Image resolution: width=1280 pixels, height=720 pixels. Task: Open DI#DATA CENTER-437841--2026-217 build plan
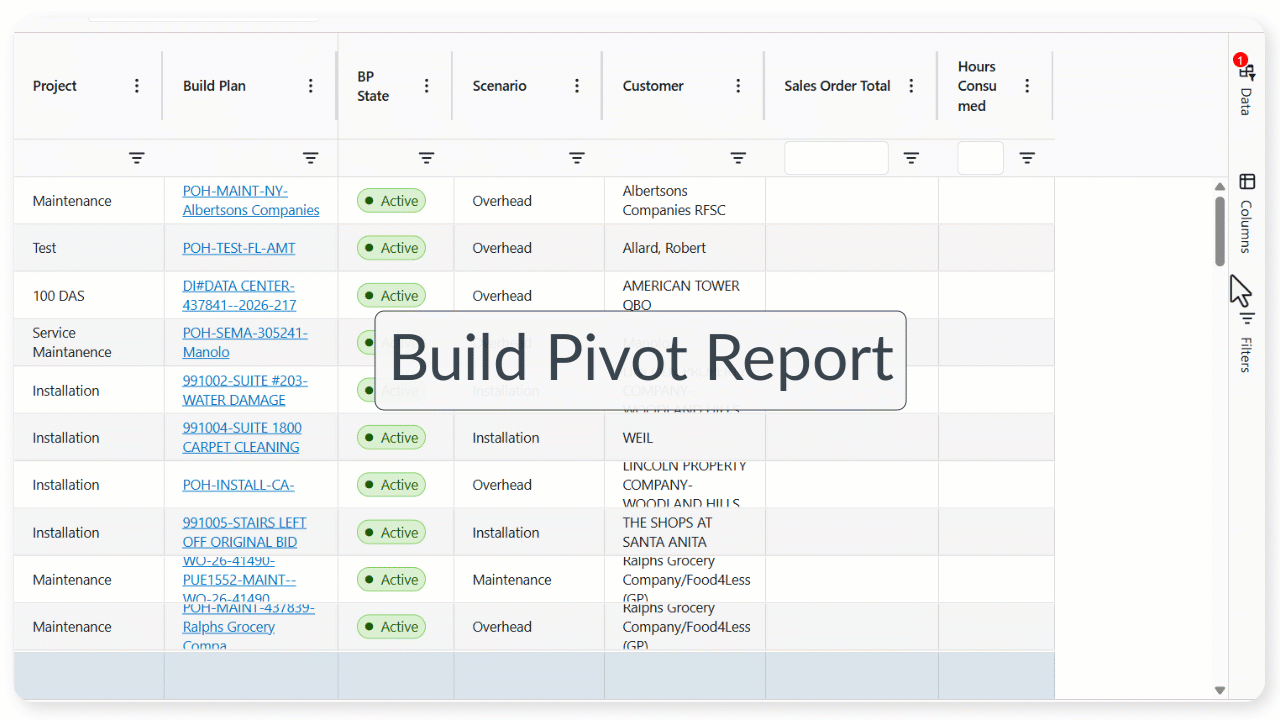(x=239, y=295)
